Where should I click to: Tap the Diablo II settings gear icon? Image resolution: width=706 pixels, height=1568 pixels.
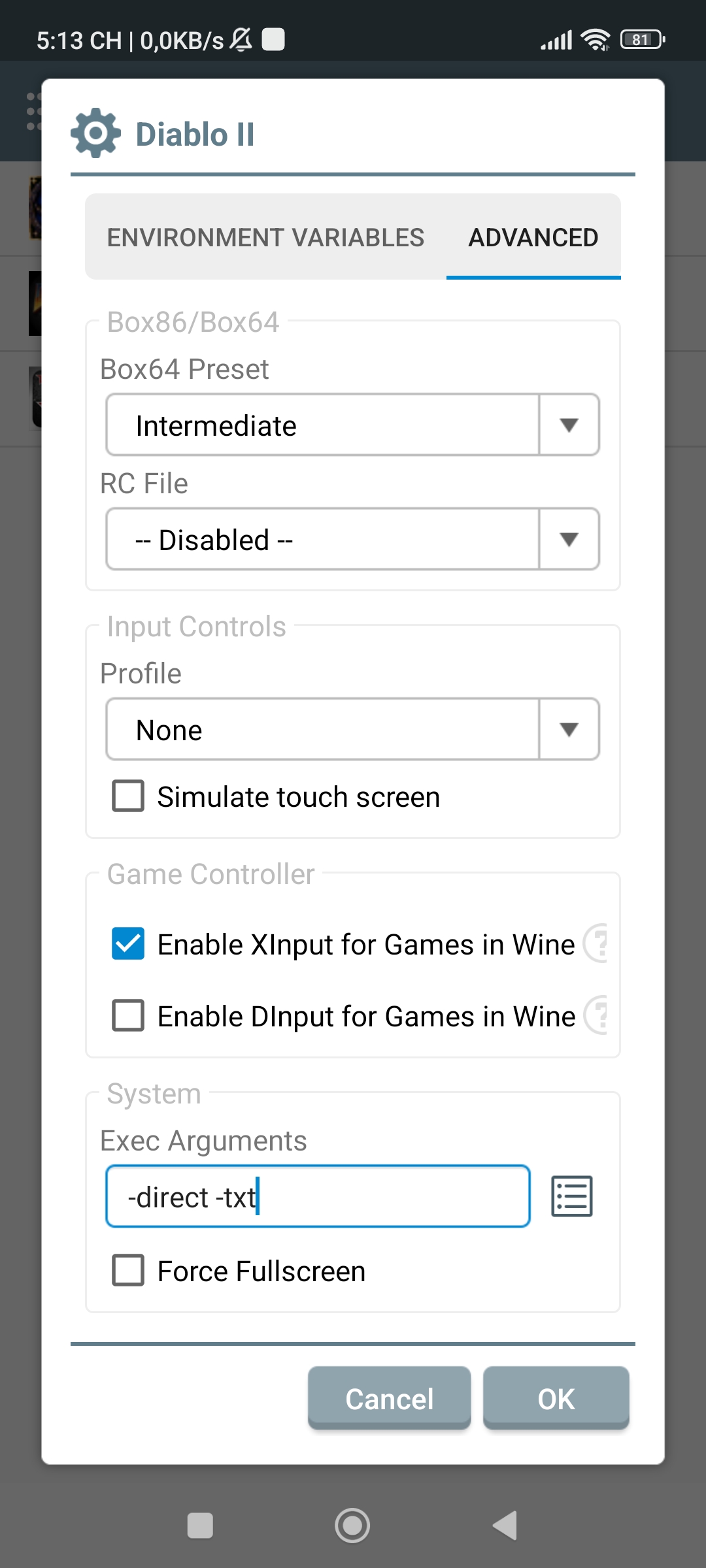click(95, 133)
